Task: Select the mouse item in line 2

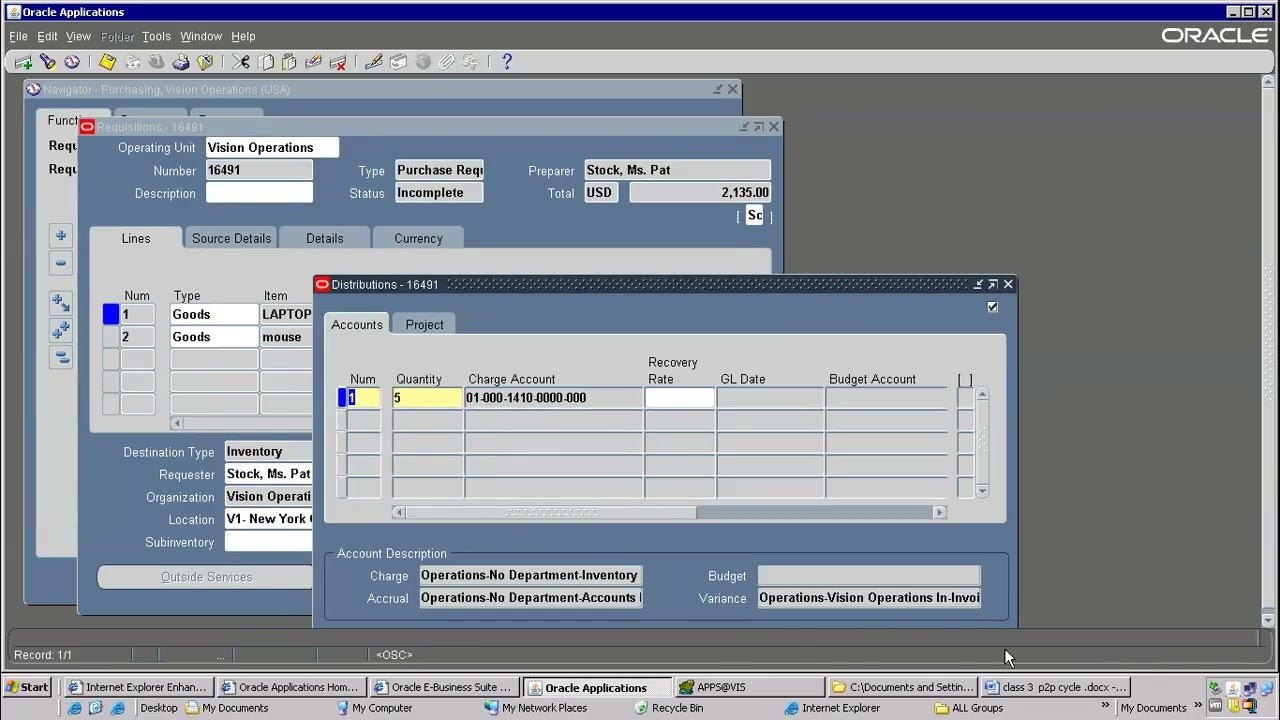Action: tap(286, 337)
